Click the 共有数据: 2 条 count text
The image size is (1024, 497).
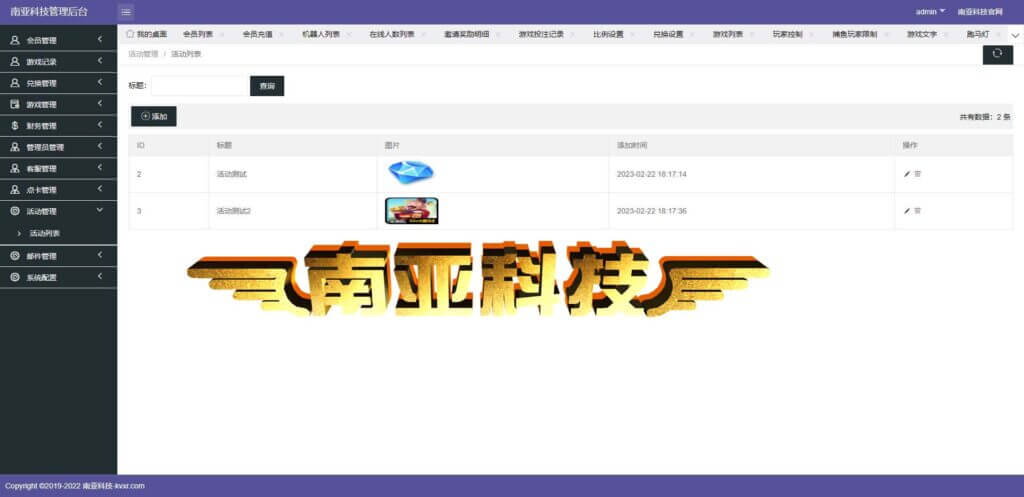[985, 117]
